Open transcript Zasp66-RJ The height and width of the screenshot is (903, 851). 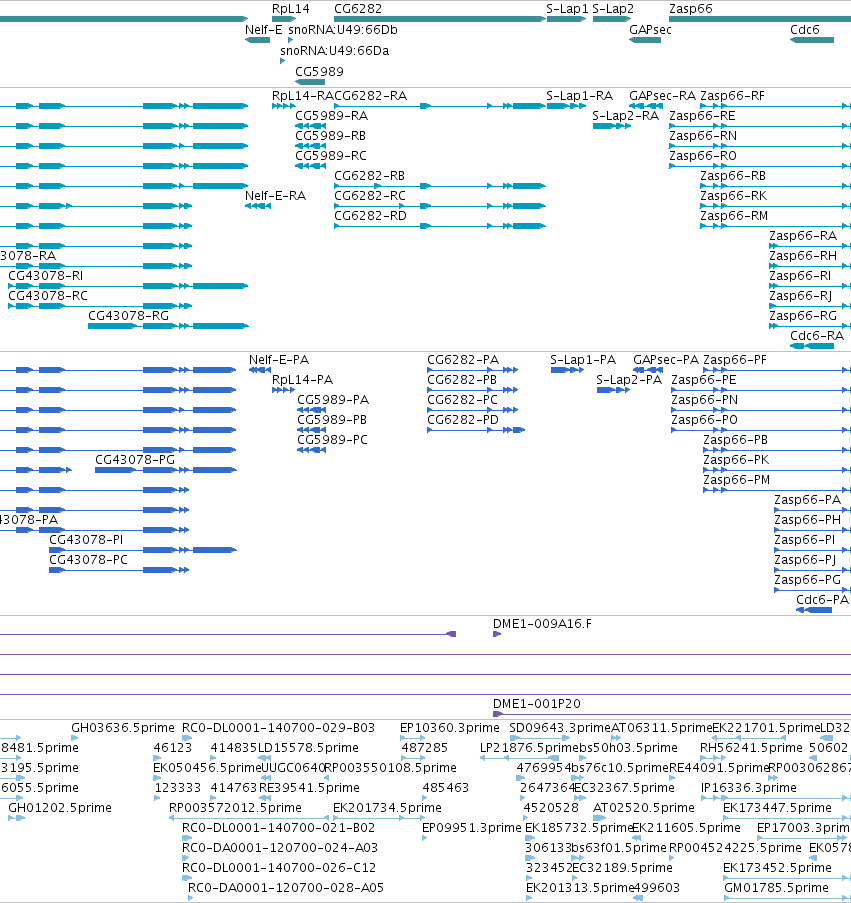[801, 296]
